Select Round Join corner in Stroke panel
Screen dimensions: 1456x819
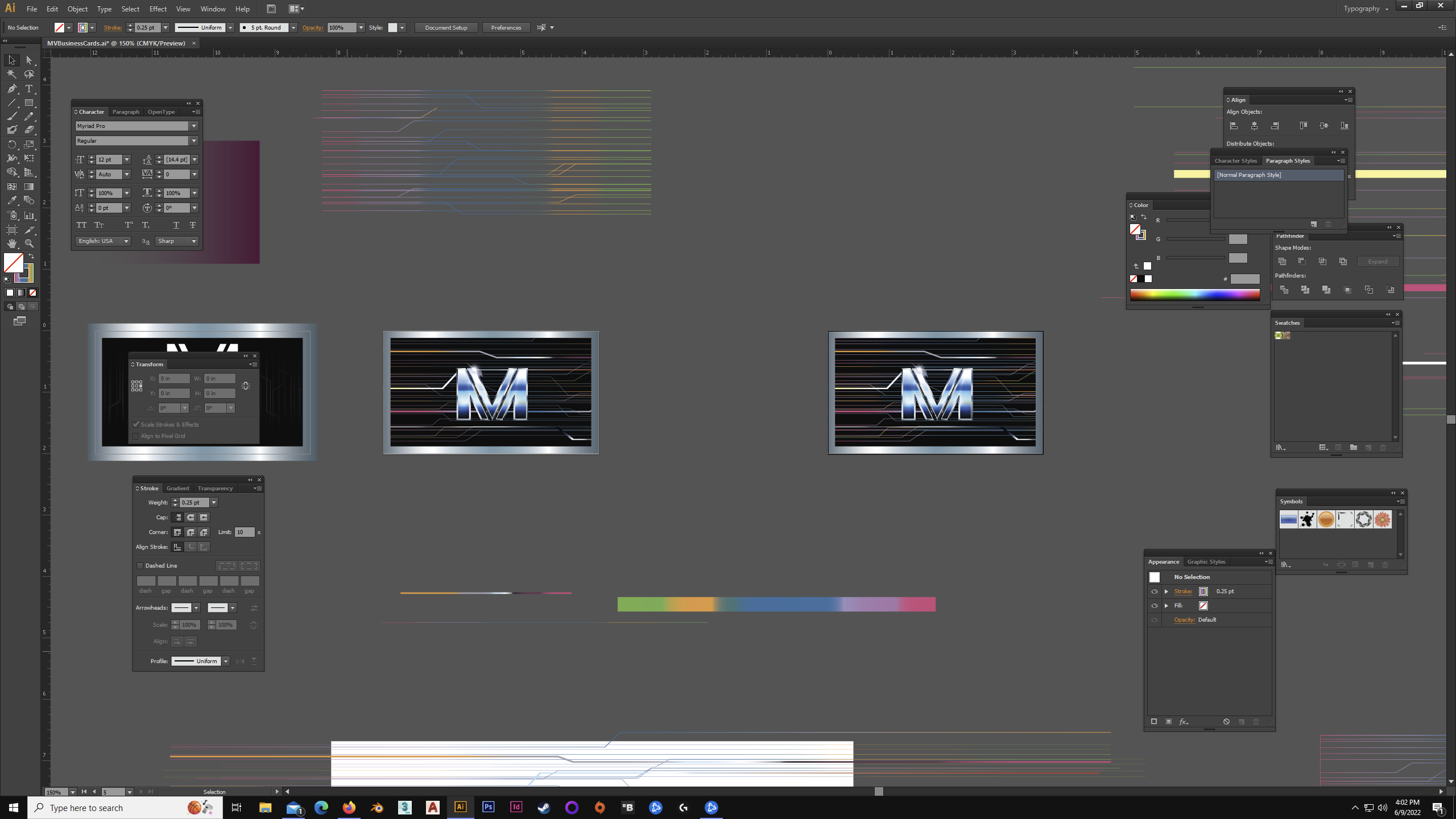coord(191,532)
